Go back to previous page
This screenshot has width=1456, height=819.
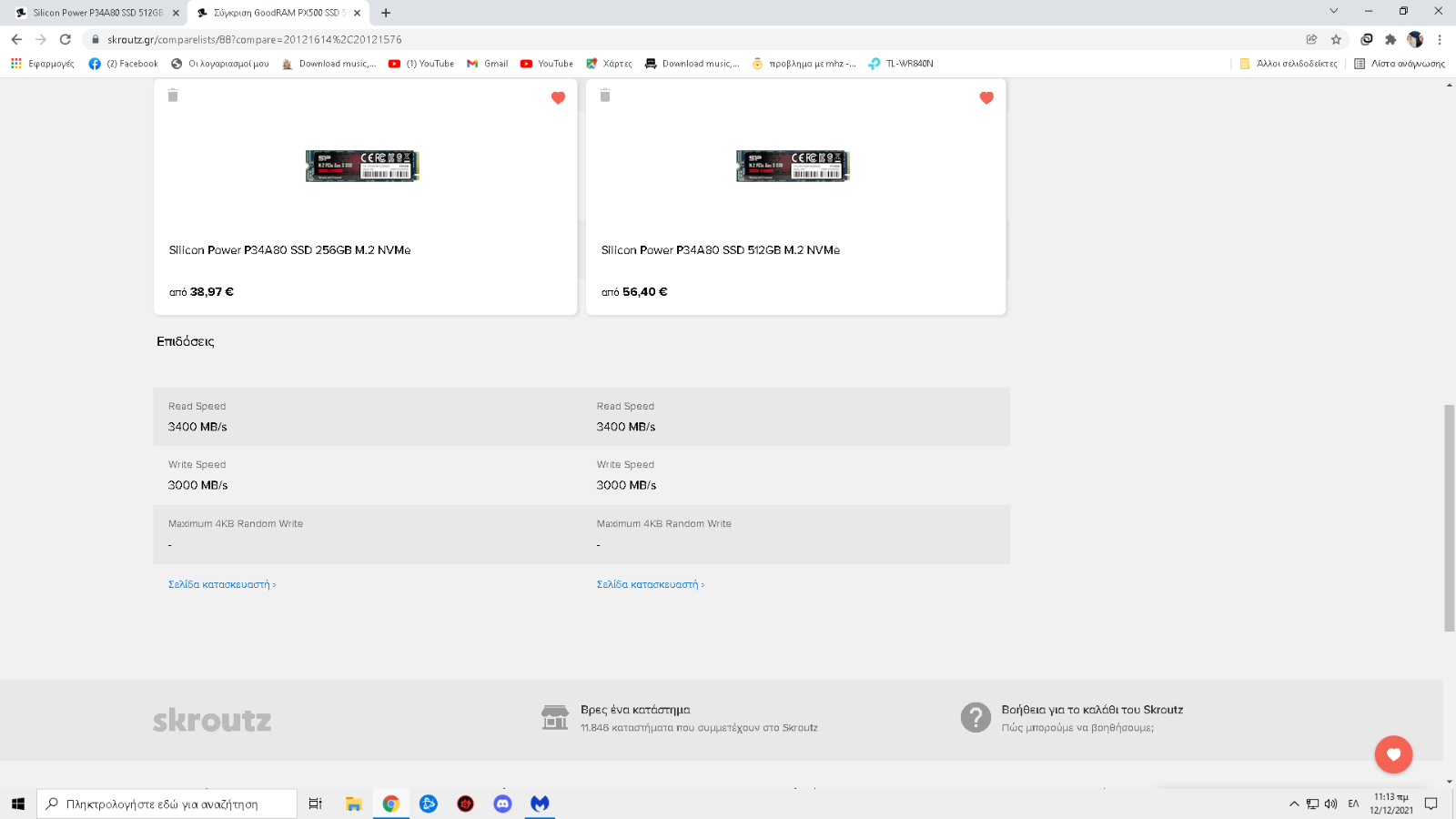[16, 39]
